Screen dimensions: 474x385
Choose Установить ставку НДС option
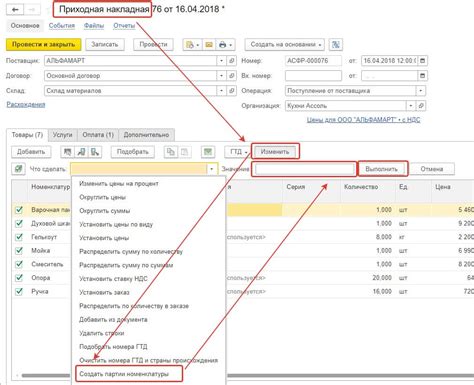point(113,279)
